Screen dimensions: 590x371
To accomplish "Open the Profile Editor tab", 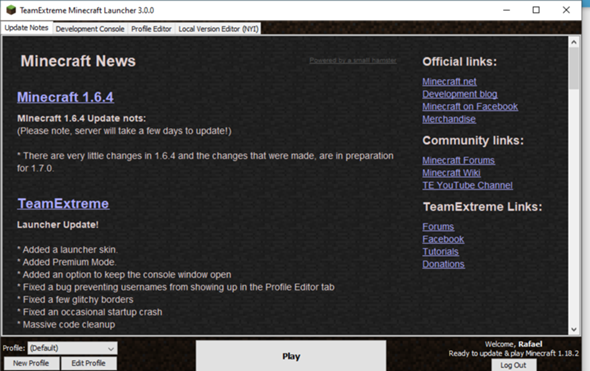I will [x=151, y=29].
